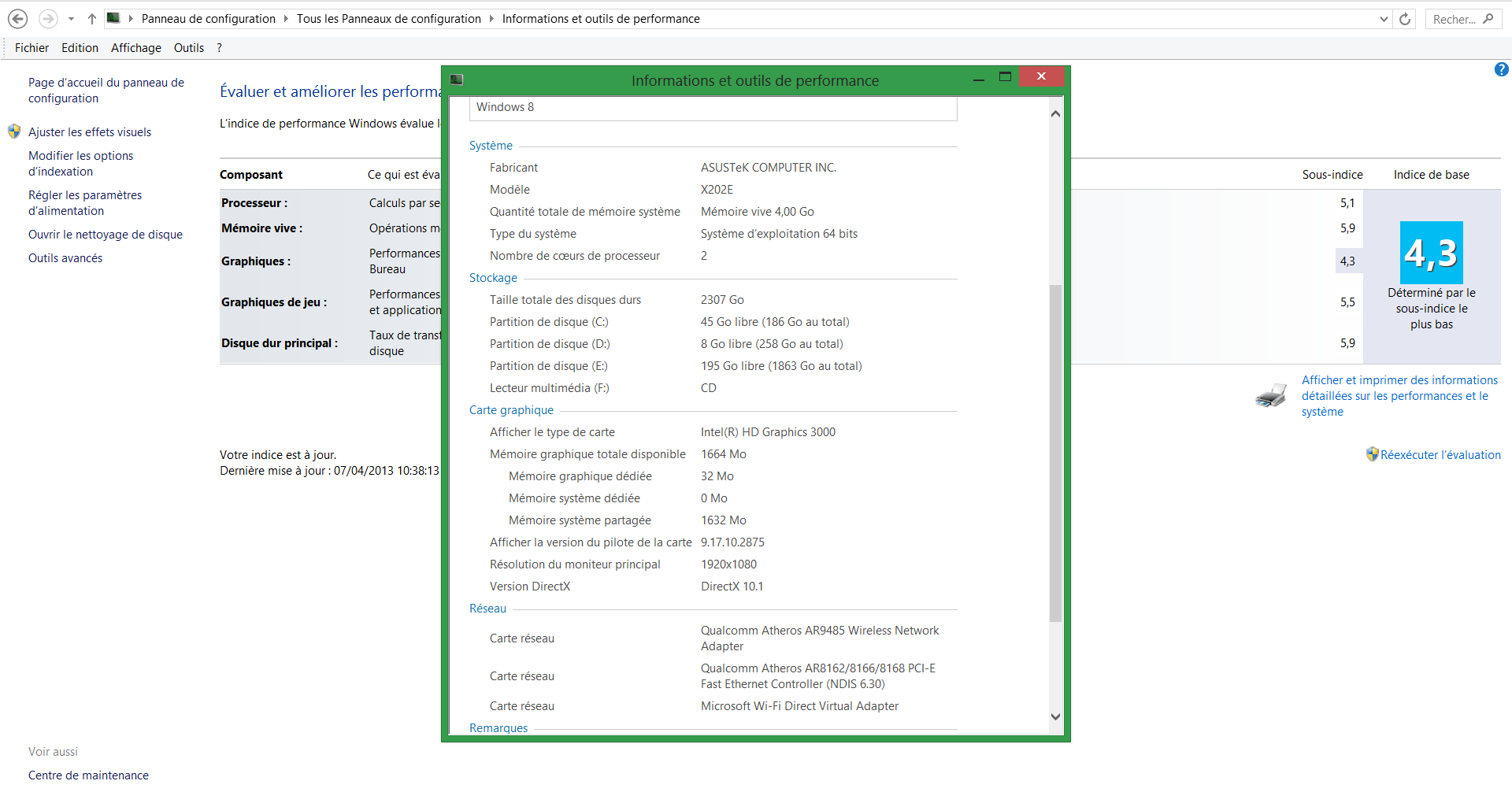Screen dimensions: 1512x792
Task: Click 'Ouvrir le nettoyage de disque' link
Action: [x=106, y=235]
